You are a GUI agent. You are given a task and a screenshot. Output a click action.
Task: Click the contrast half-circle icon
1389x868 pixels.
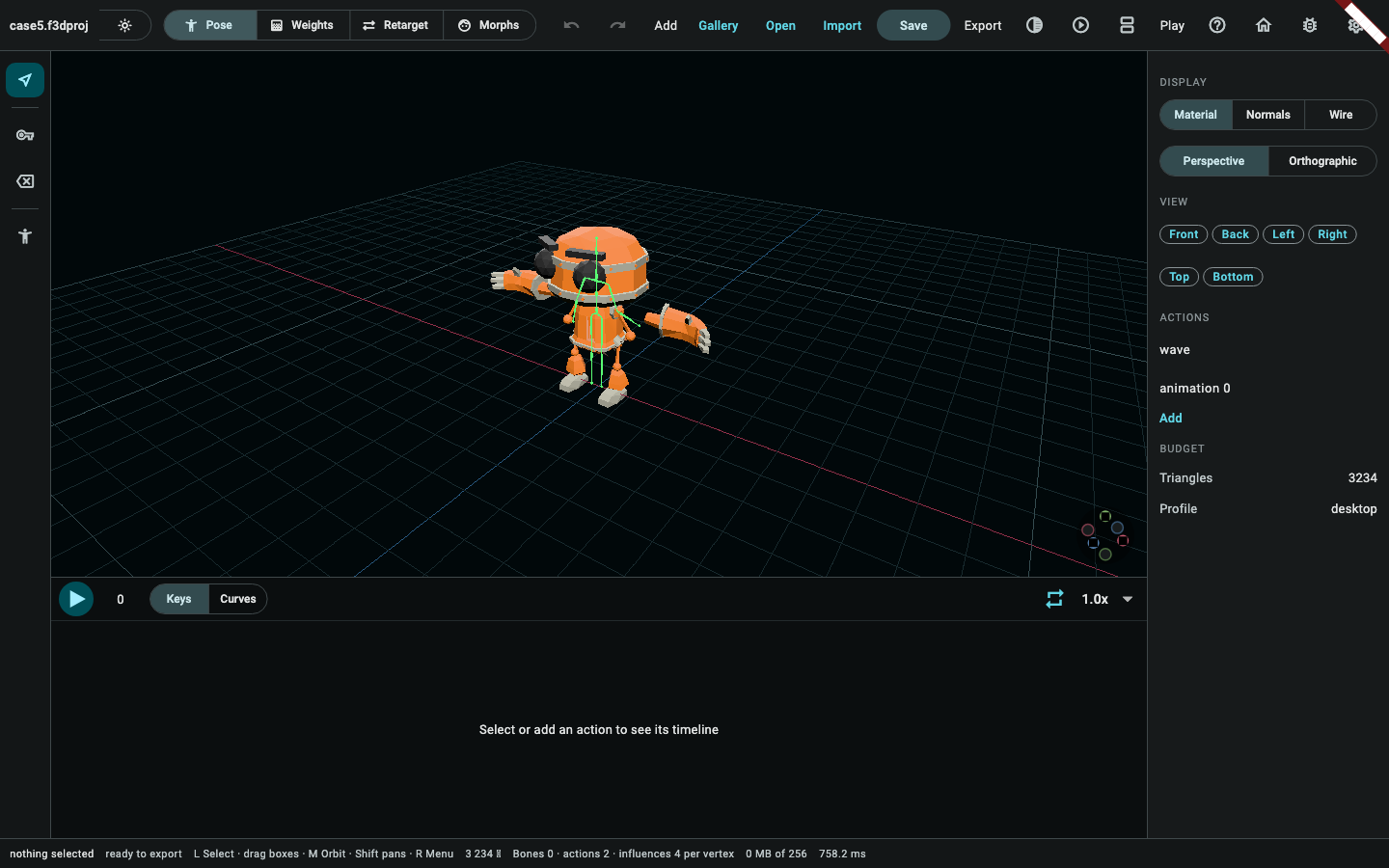[x=1034, y=25]
